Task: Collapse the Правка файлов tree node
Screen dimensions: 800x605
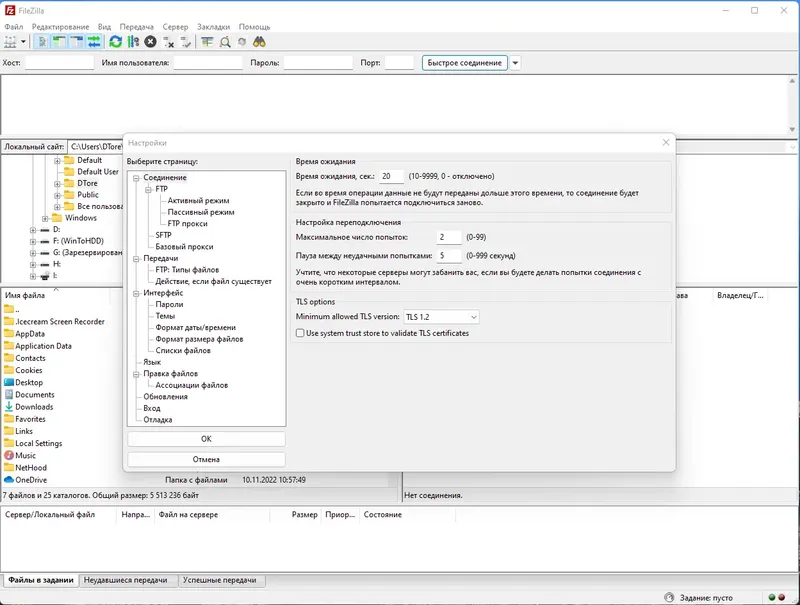Action: (136, 374)
